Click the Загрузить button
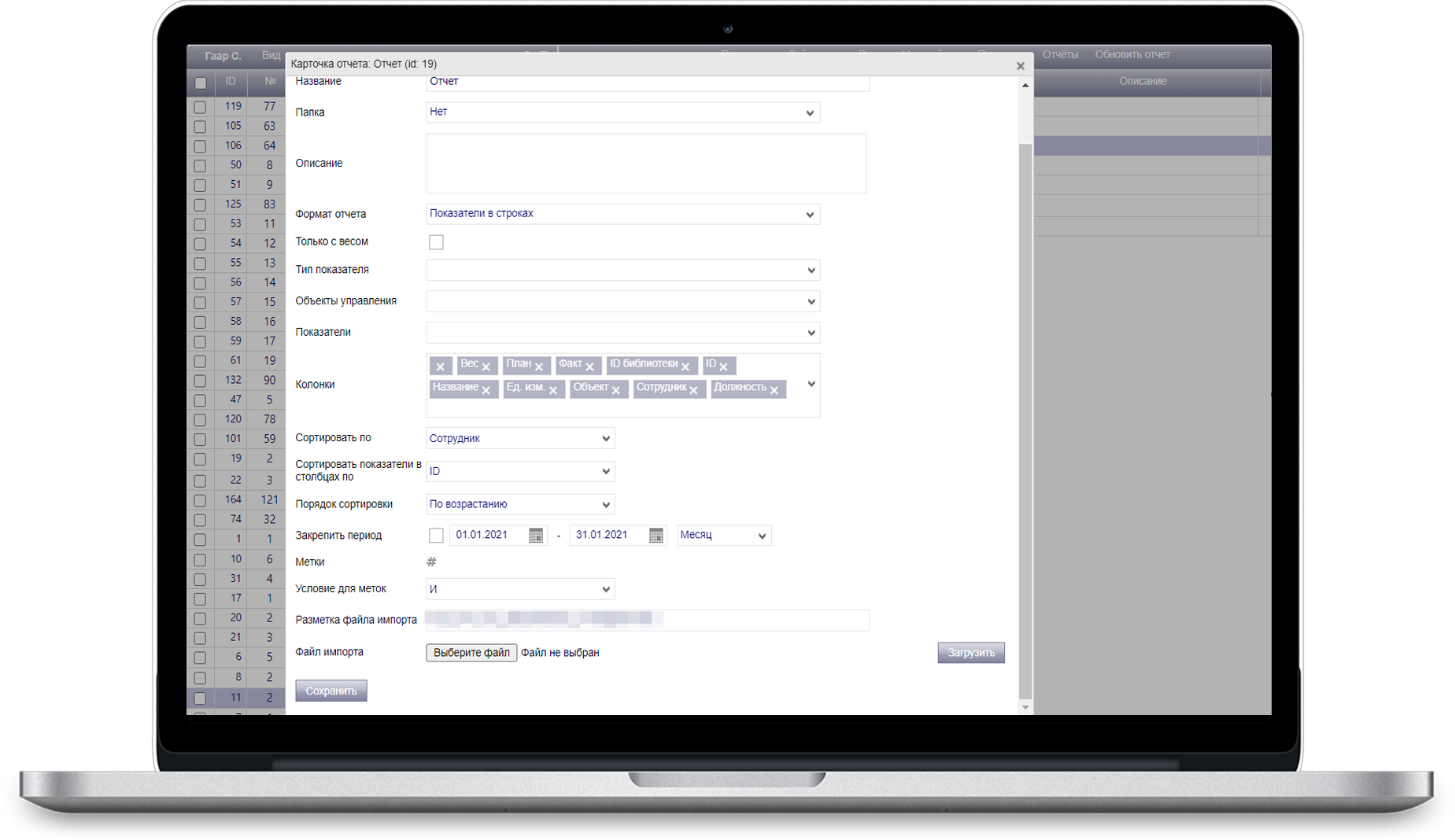Screen dimensions: 1455x840 point(970,653)
